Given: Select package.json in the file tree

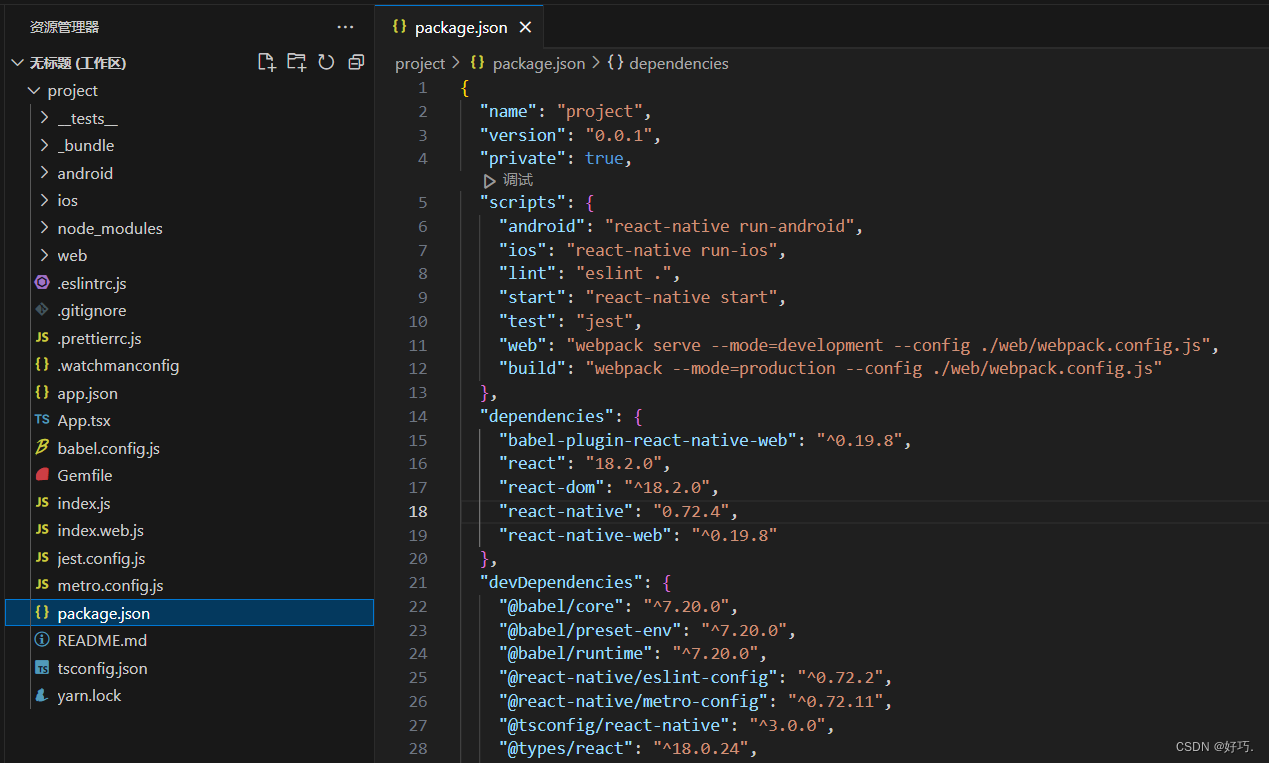Looking at the screenshot, I should [x=189, y=613].
